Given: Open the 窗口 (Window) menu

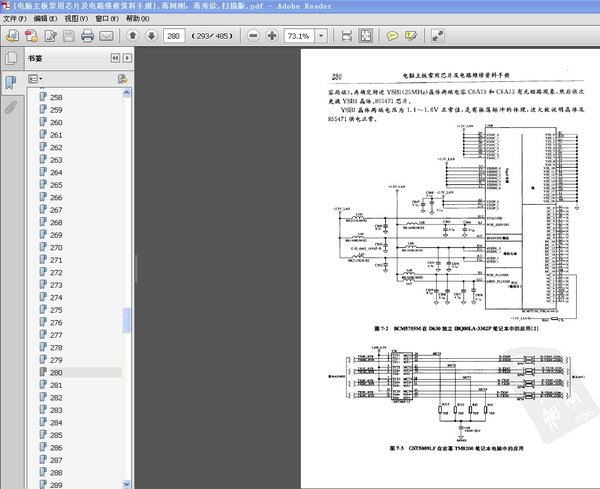Looking at the screenshot, I should pos(107,18).
